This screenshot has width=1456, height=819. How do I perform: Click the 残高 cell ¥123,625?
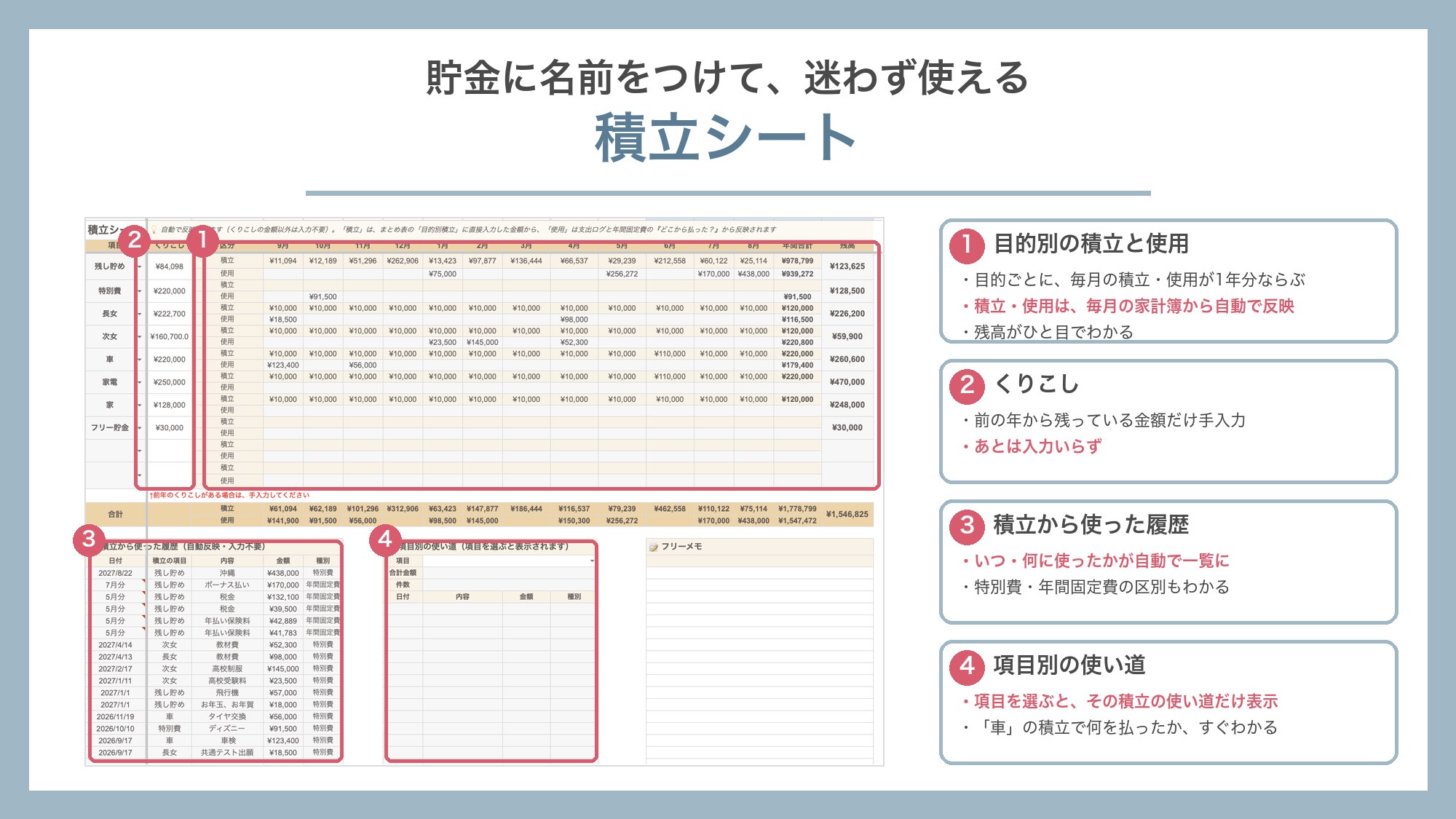[847, 266]
